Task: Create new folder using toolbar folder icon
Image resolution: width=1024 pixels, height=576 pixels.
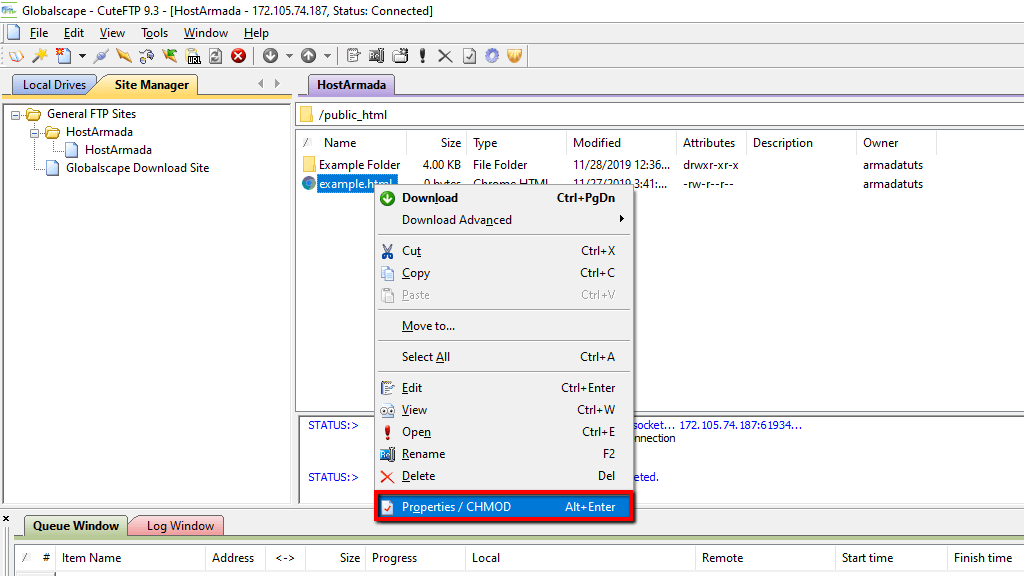Action: pos(400,56)
